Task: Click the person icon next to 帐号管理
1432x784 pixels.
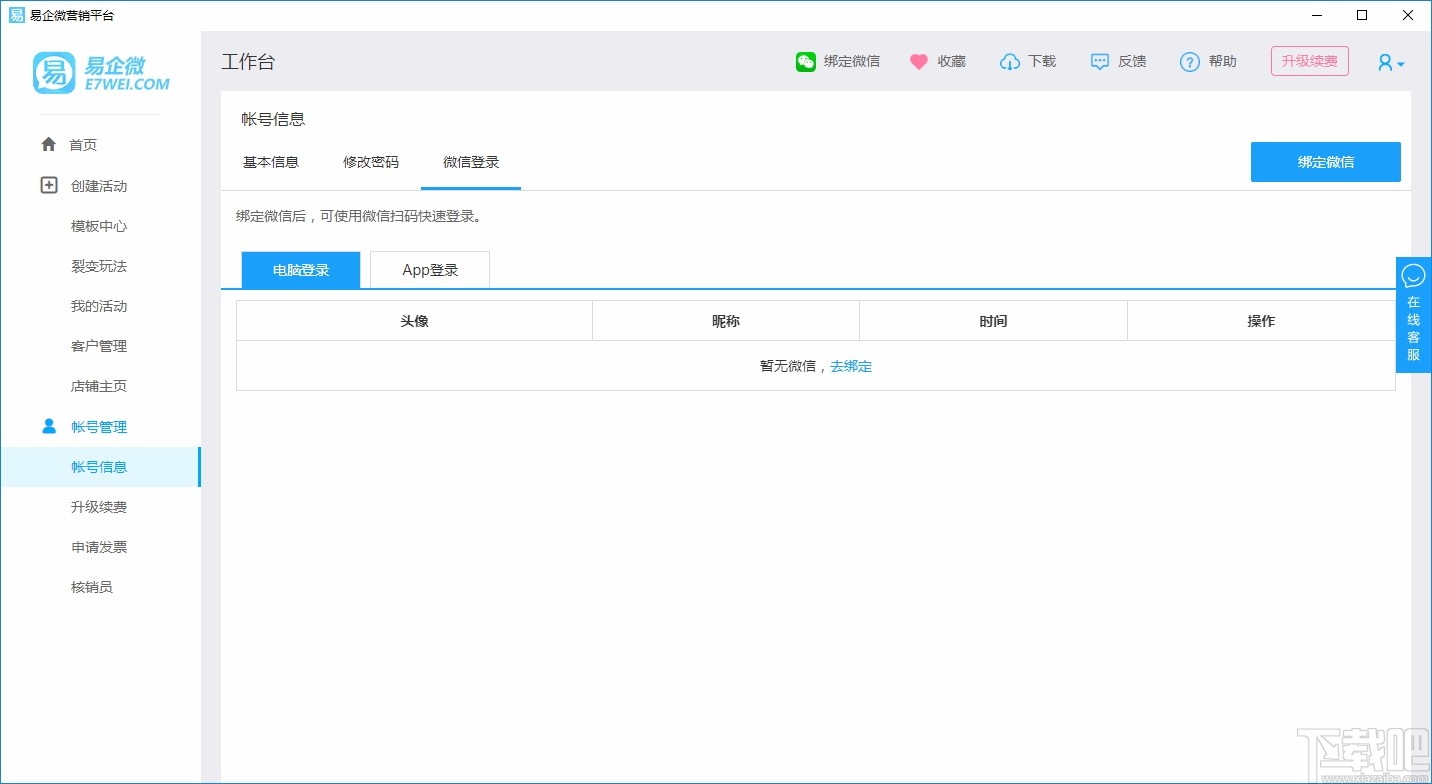Action: coord(48,426)
